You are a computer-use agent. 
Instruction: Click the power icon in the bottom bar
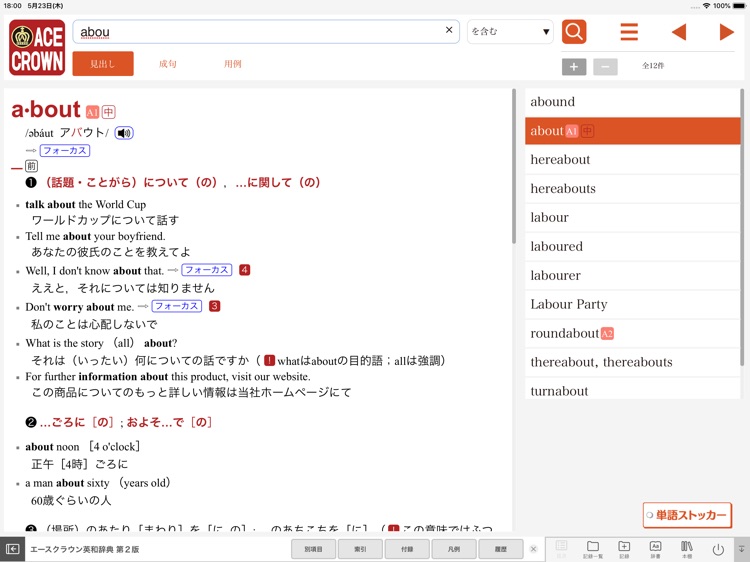pos(718,550)
